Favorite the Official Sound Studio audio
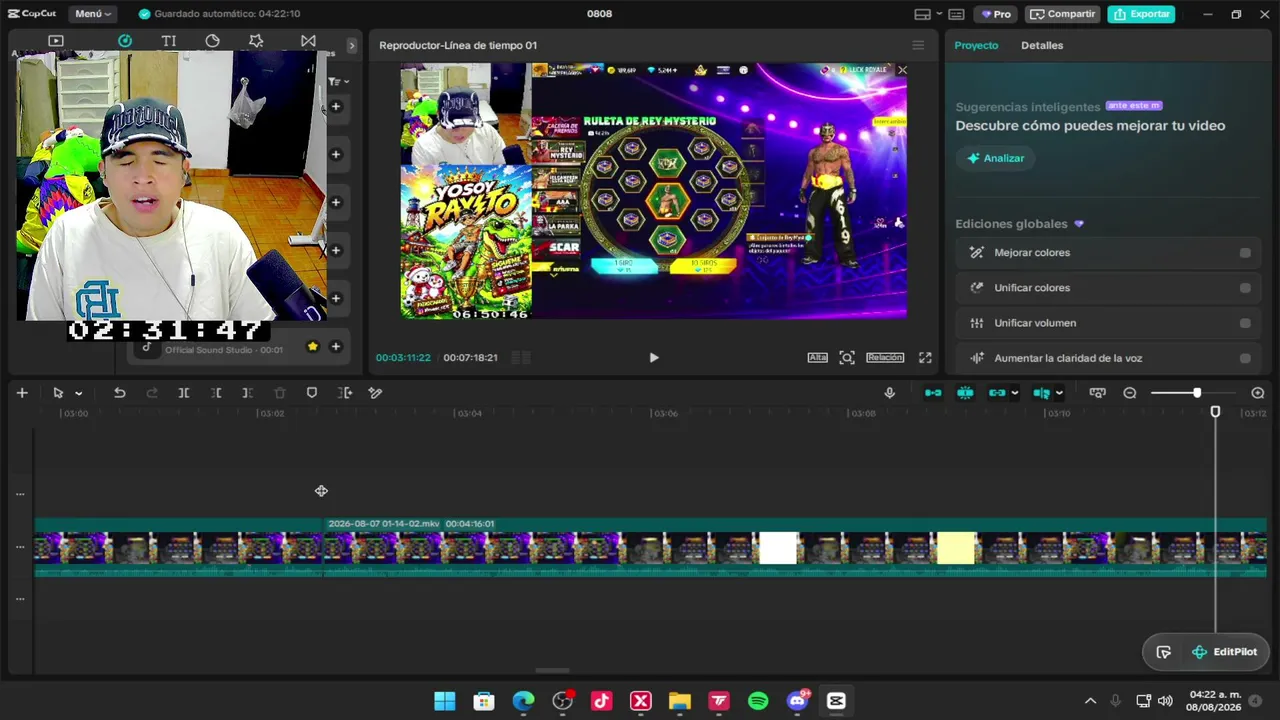 tap(313, 346)
